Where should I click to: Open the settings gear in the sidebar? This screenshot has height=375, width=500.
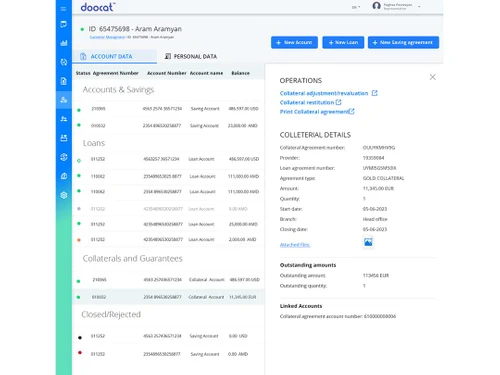64,195
